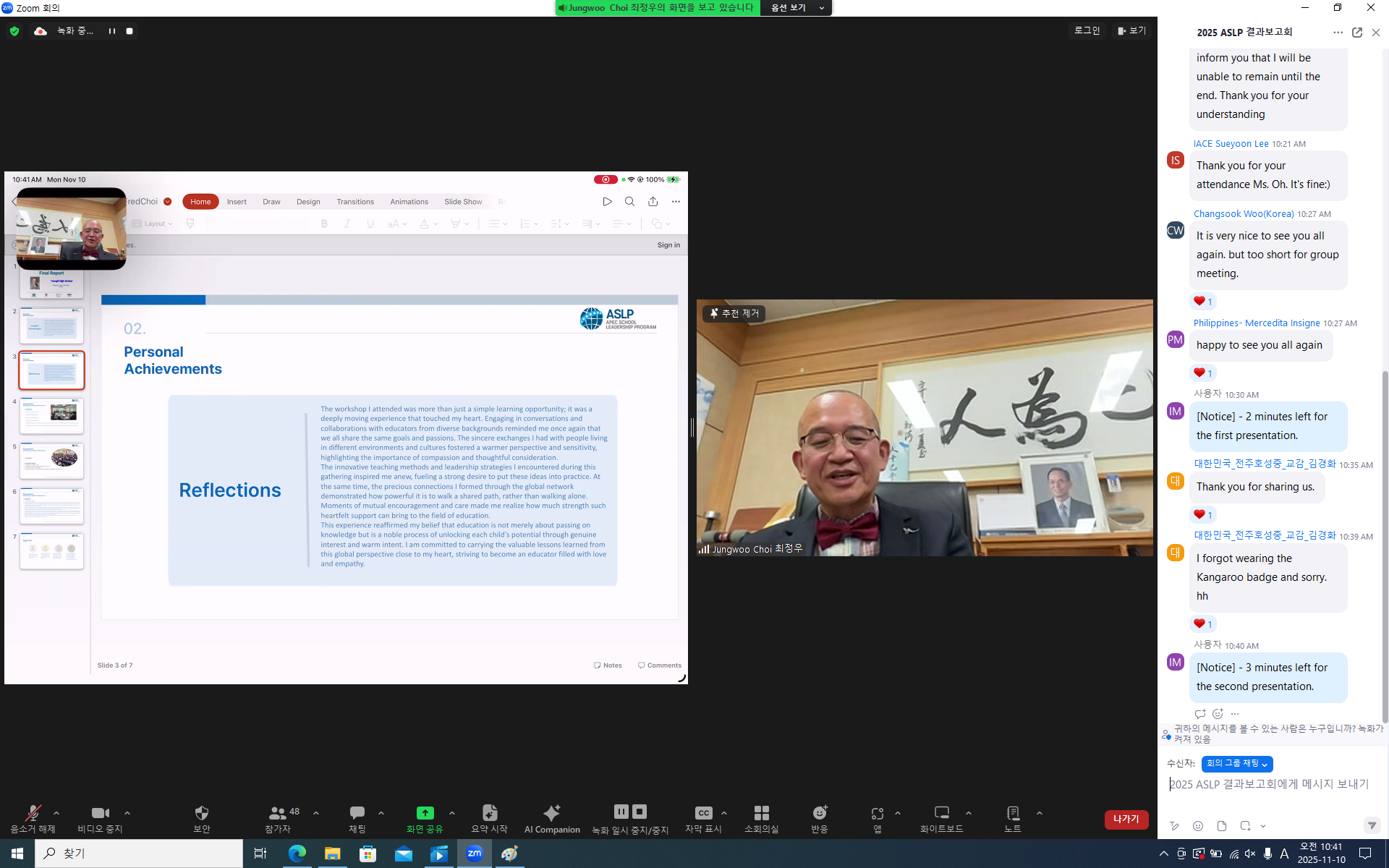Click the green Share Screen icon
This screenshot has height=868, width=1389.
[x=425, y=814]
